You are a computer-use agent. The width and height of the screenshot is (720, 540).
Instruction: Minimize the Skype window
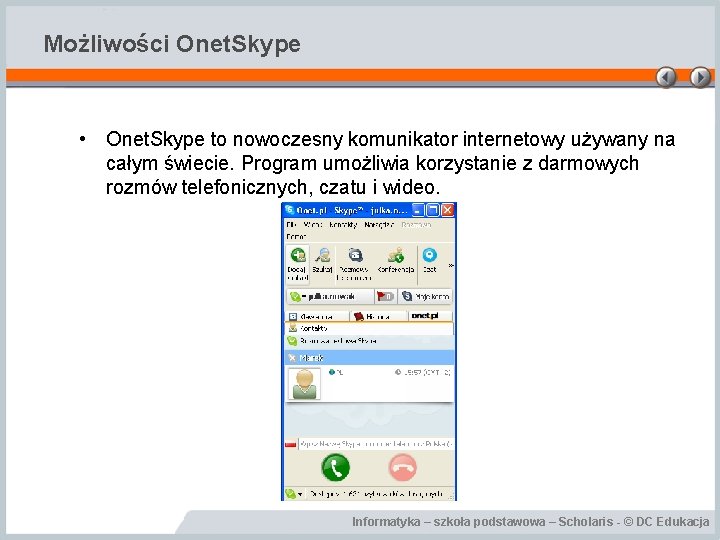[x=417, y=210]
